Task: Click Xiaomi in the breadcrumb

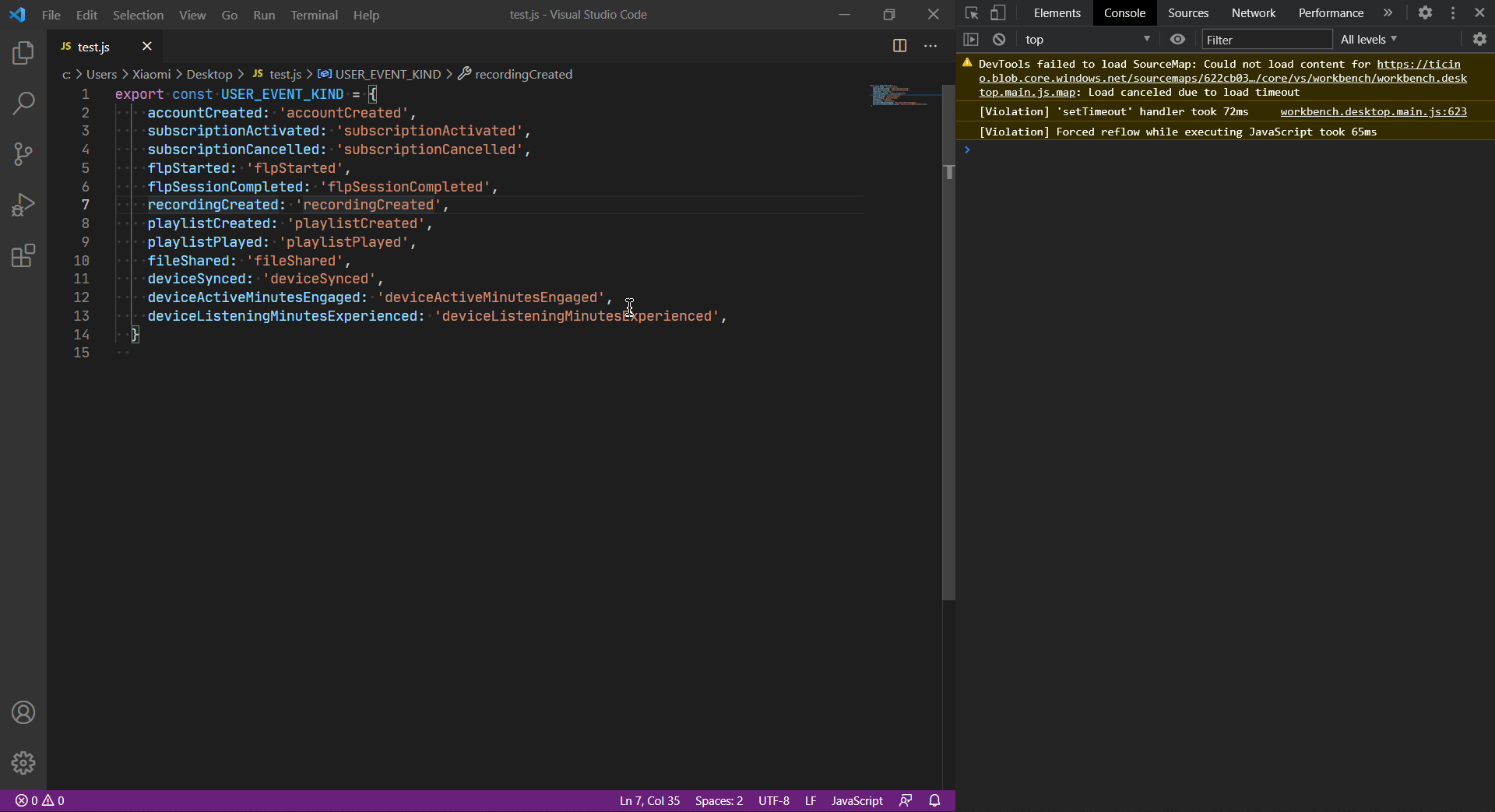Action: click(151, 74)
